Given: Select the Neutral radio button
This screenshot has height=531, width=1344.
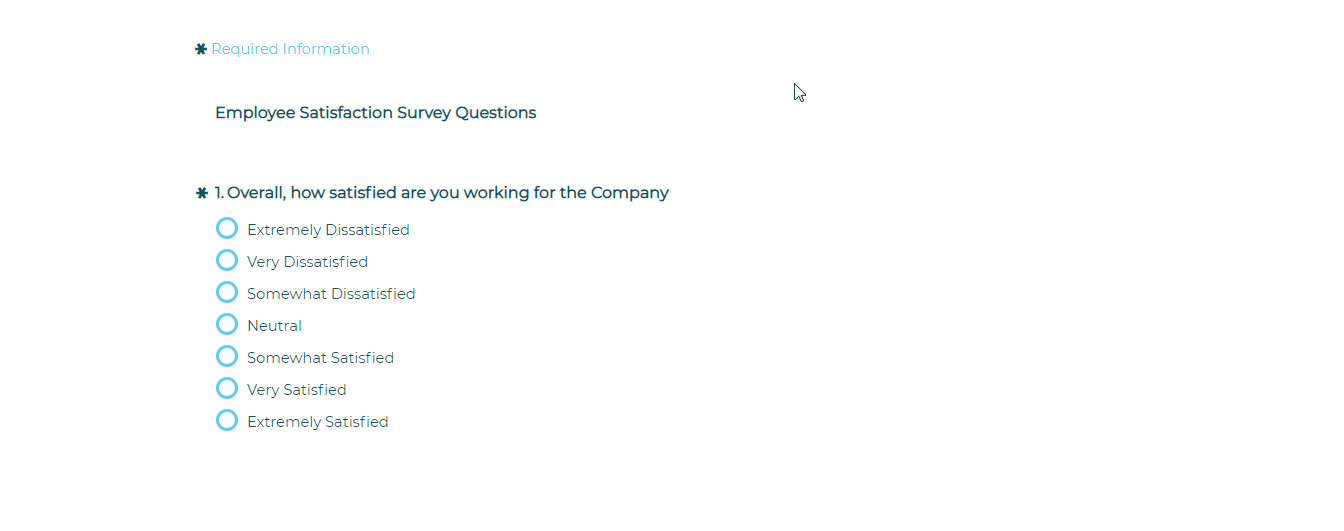Looking at the screenshot, I should pos(227,325).
